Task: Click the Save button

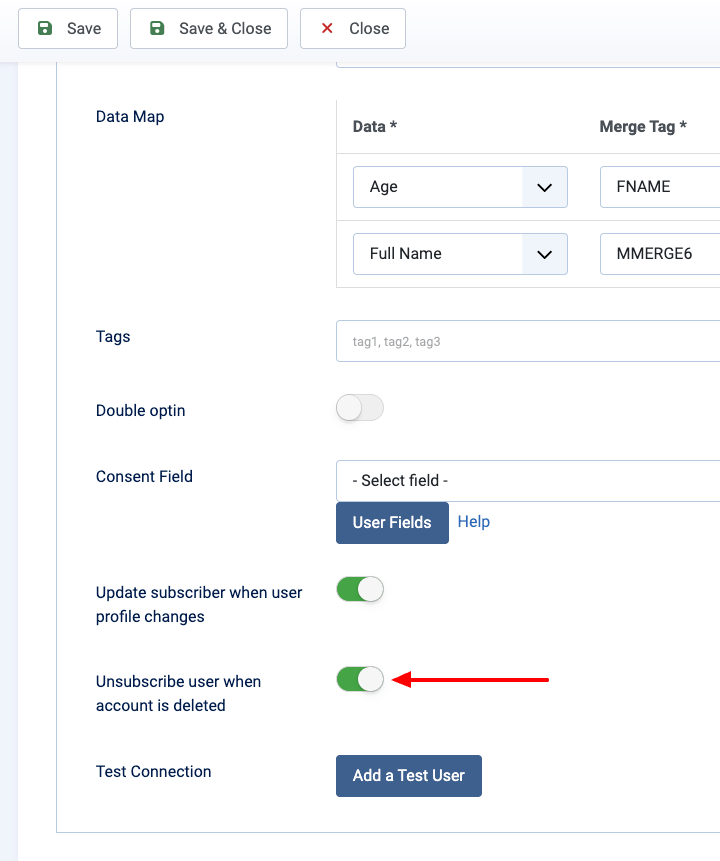Action: pos(68,29)
